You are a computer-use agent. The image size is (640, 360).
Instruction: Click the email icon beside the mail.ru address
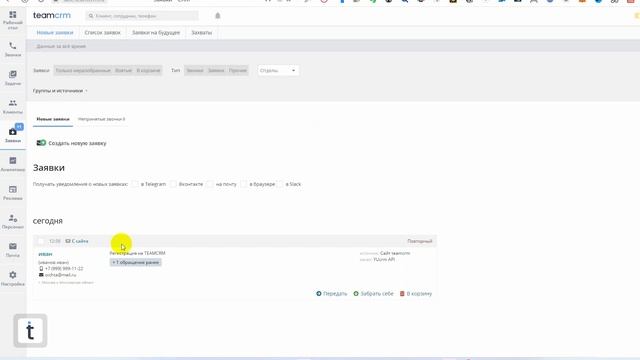coord(41,275)
